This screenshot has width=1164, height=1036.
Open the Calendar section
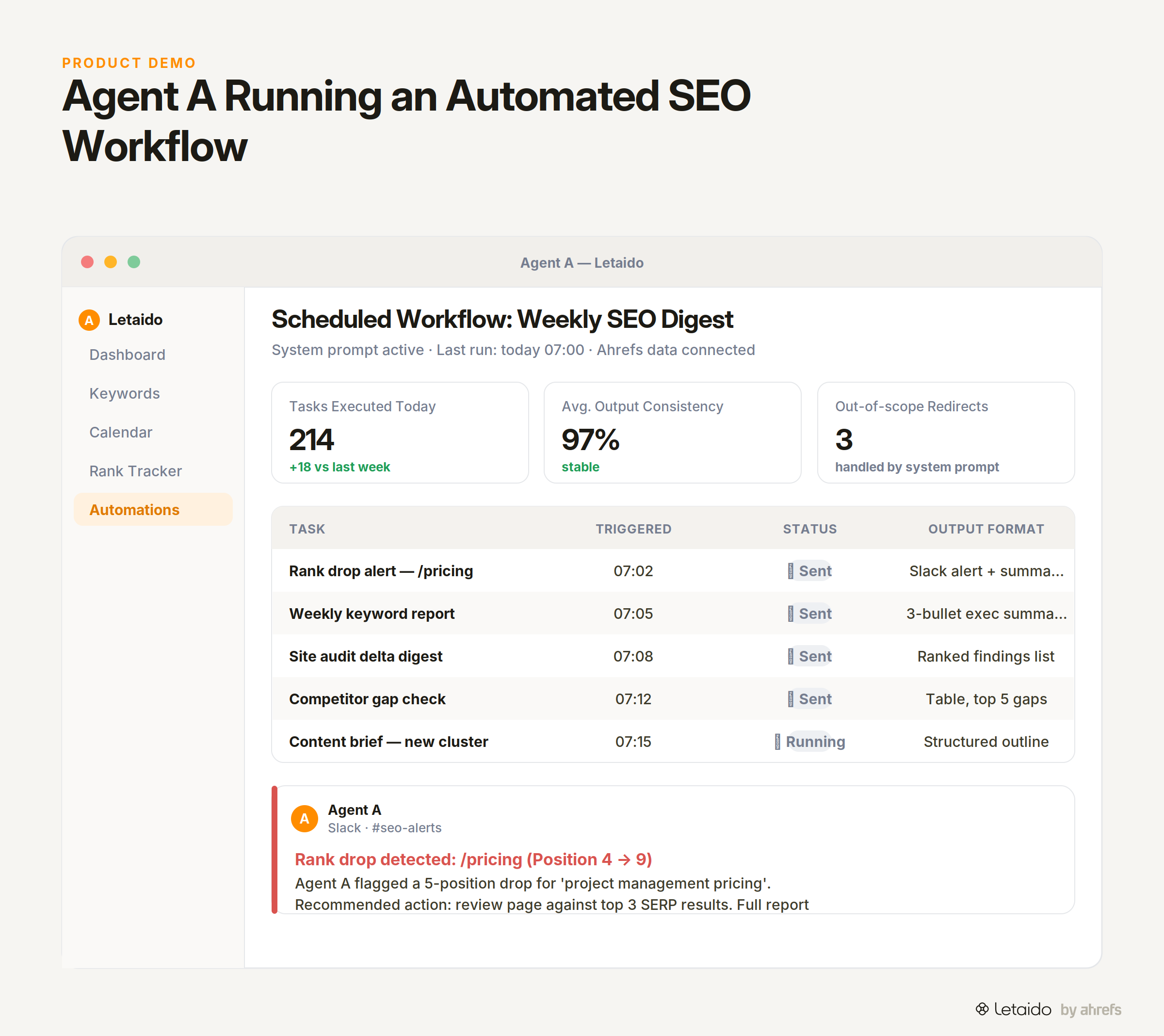(121, 432)
